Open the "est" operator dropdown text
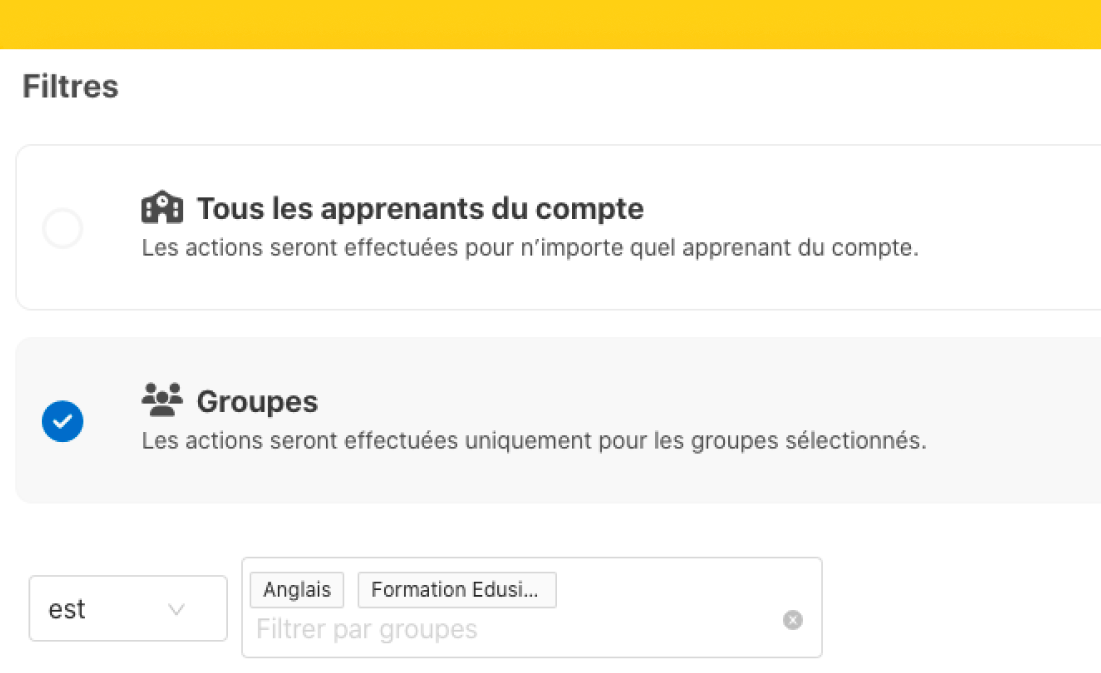This screenshot has height=673, width=1101. point(67,609)
